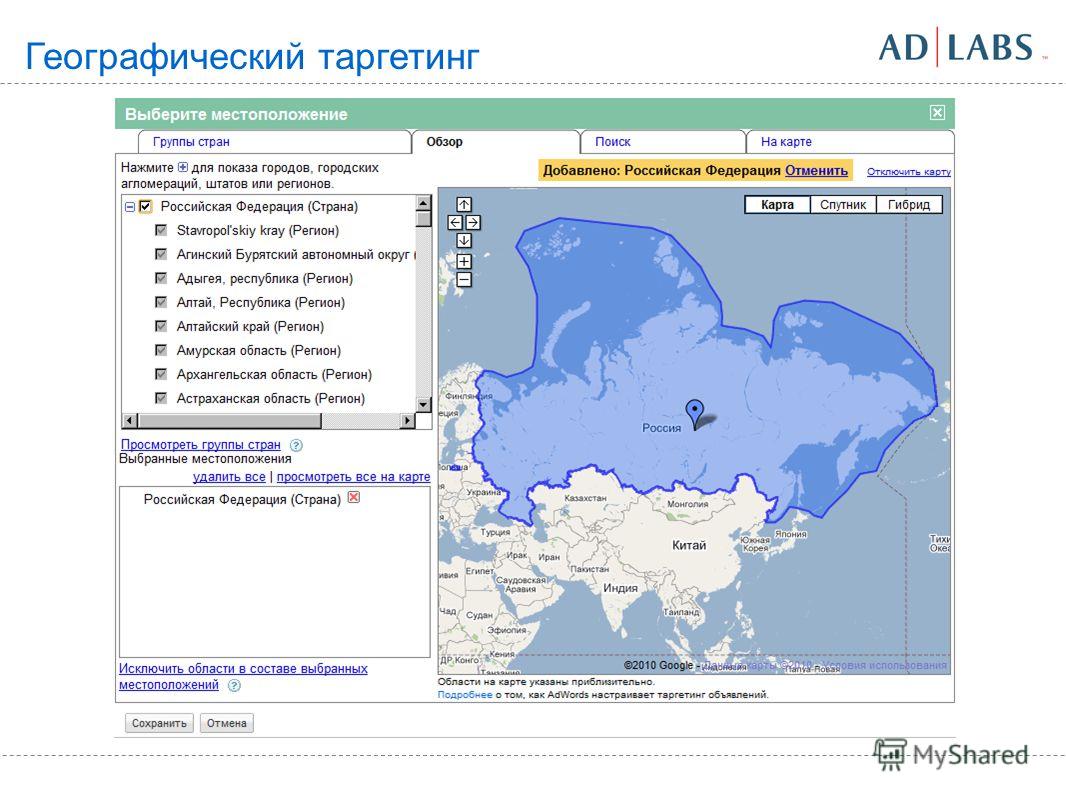The width and height of the screenshot is (1066, 800).
Task: Click Китай label on the map
Action: point(689,545)
